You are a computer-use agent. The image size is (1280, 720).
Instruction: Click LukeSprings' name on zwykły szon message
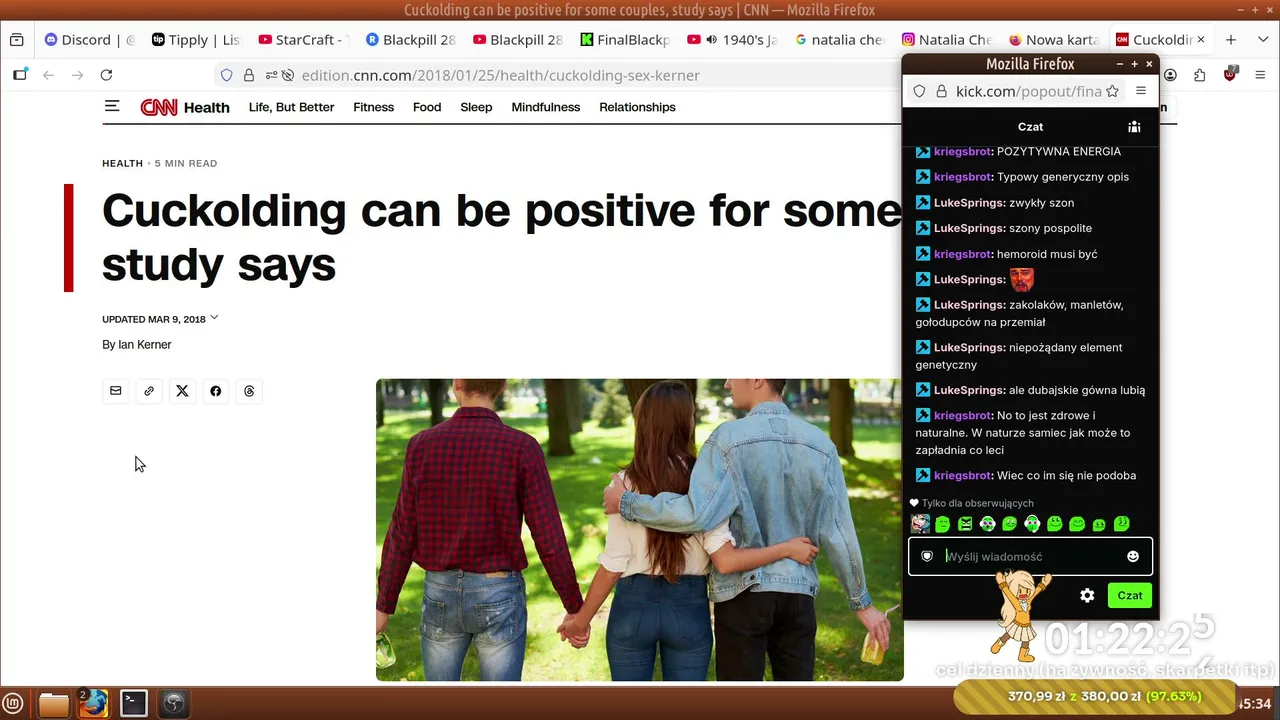969,203
